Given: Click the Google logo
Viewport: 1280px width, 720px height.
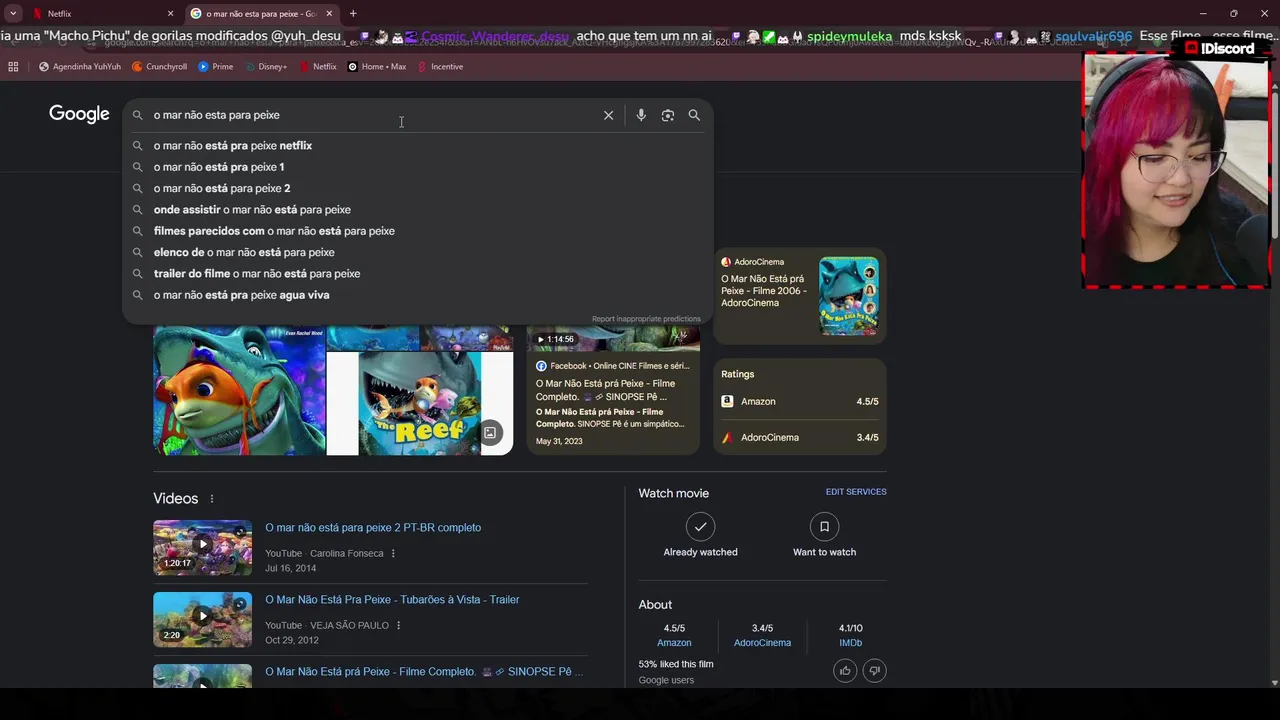Looking at the screenshot, I should (x=79, y=114).
